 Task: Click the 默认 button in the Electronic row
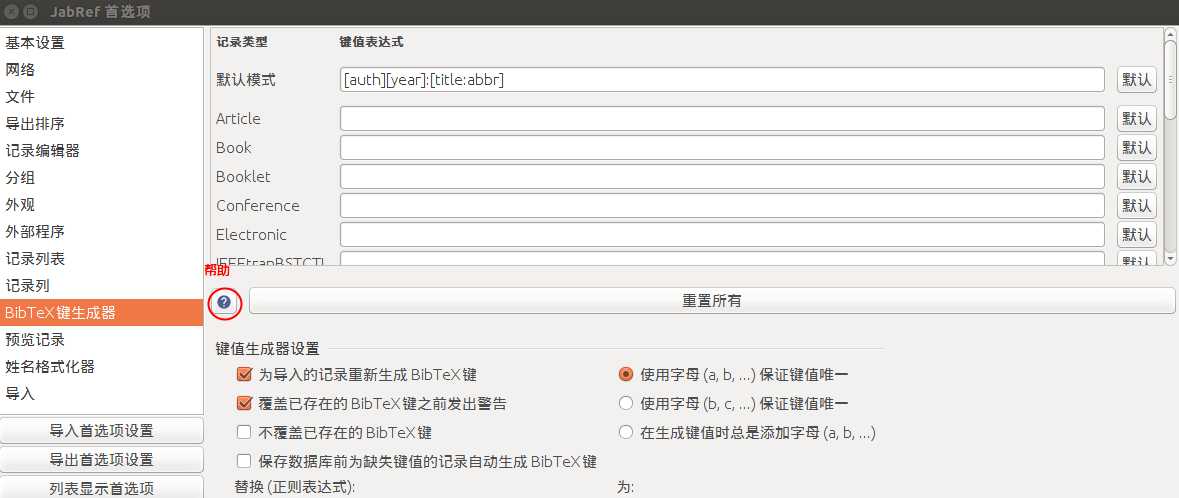click(x=1136, y=235)
